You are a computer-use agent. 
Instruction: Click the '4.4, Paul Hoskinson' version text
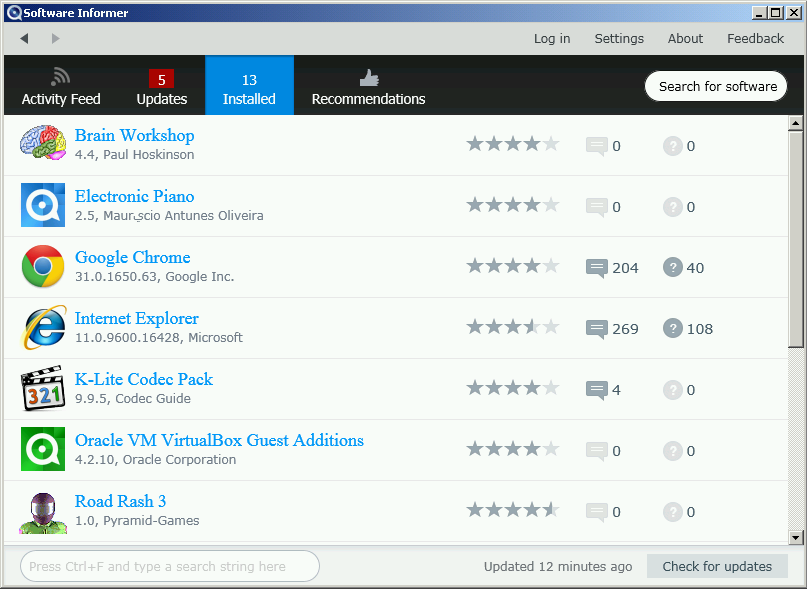coord(134,154)
